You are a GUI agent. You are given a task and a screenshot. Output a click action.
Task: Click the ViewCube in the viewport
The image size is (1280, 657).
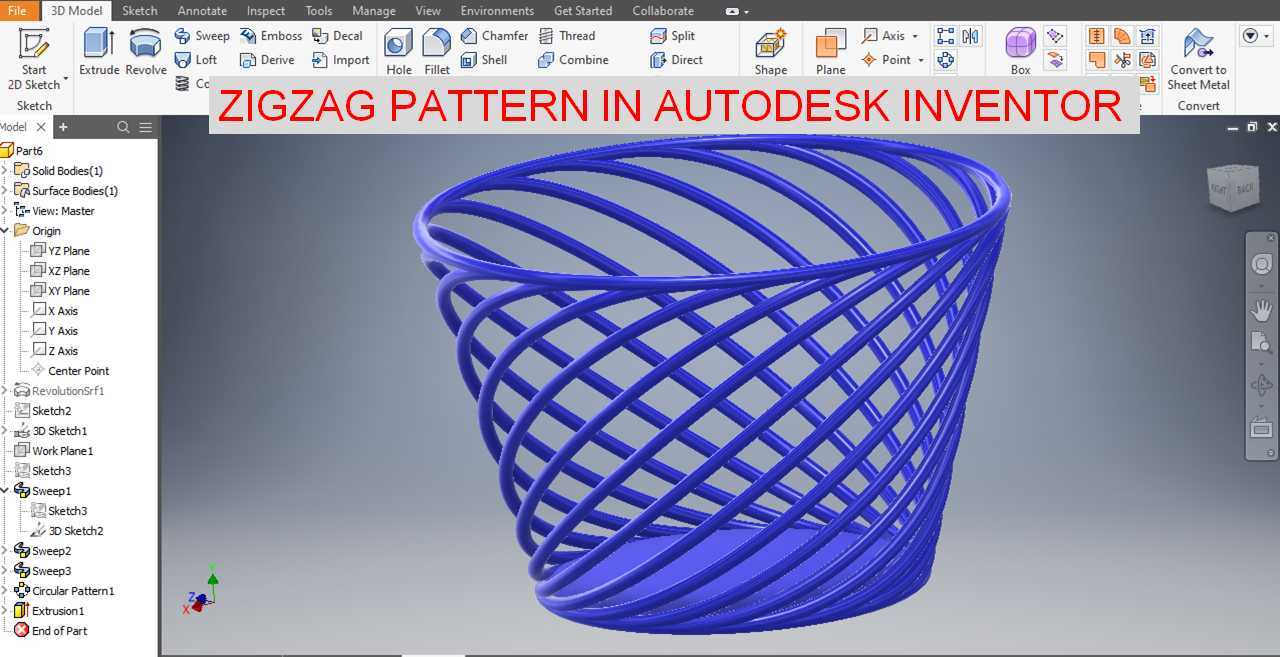[1232, 188]
